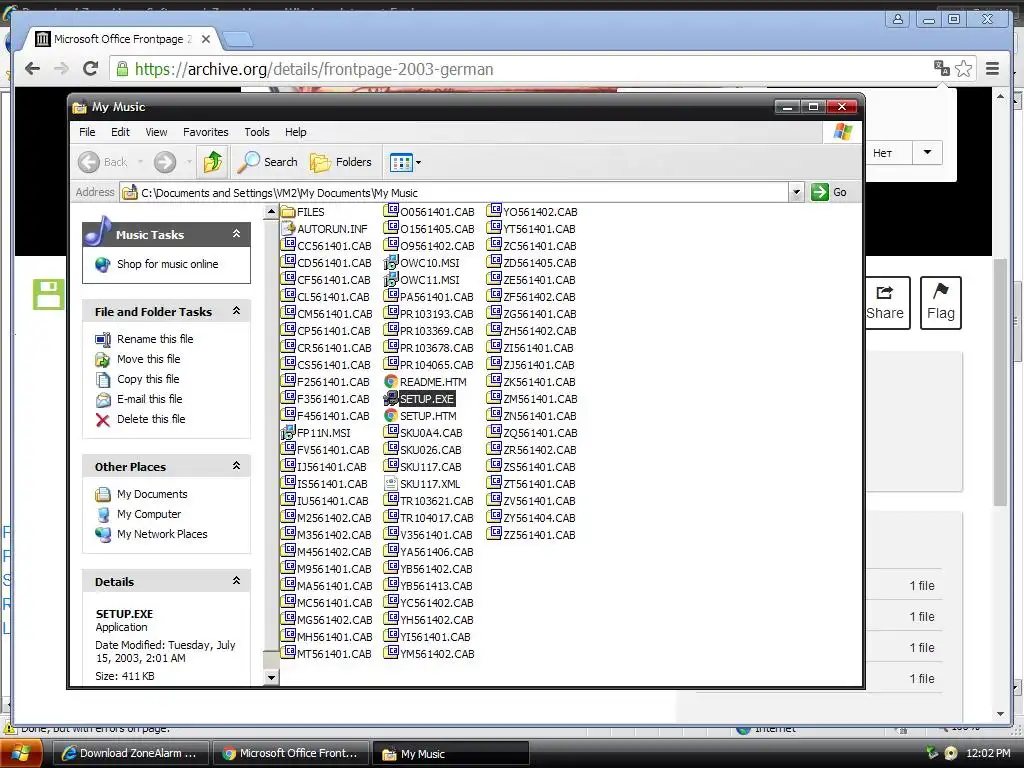Image resolution: width=1024 pixels, height=768 pixels.
Task: Click the Forward navigation arrow in Explorer
Action: (x=165, y=162)
